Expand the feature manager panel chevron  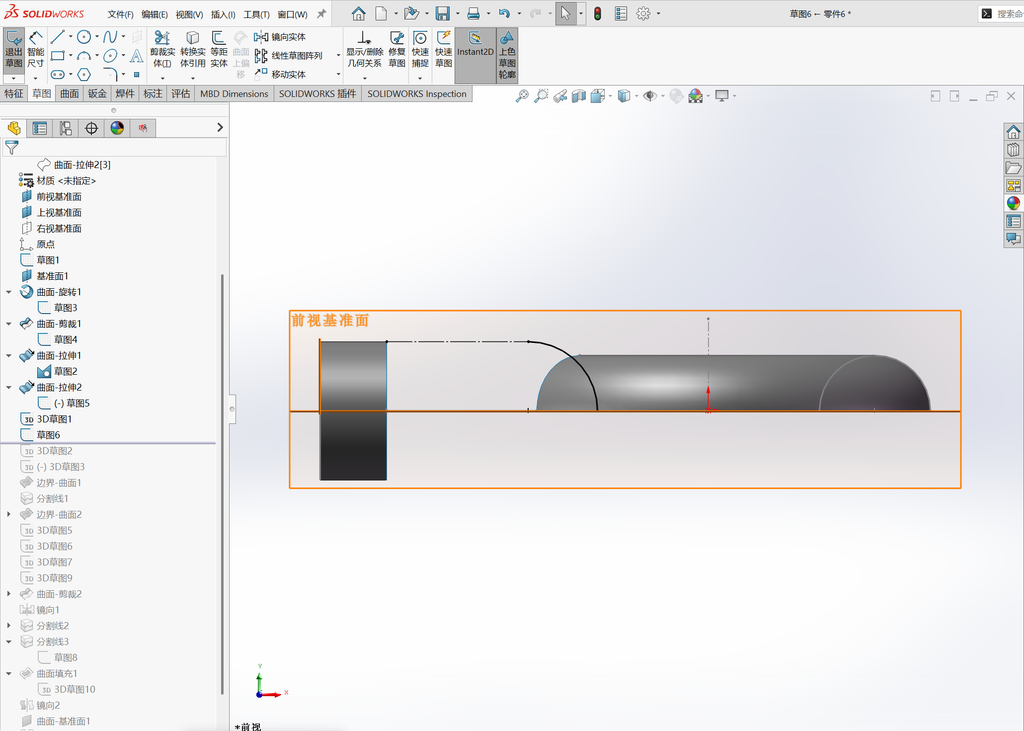220,128
